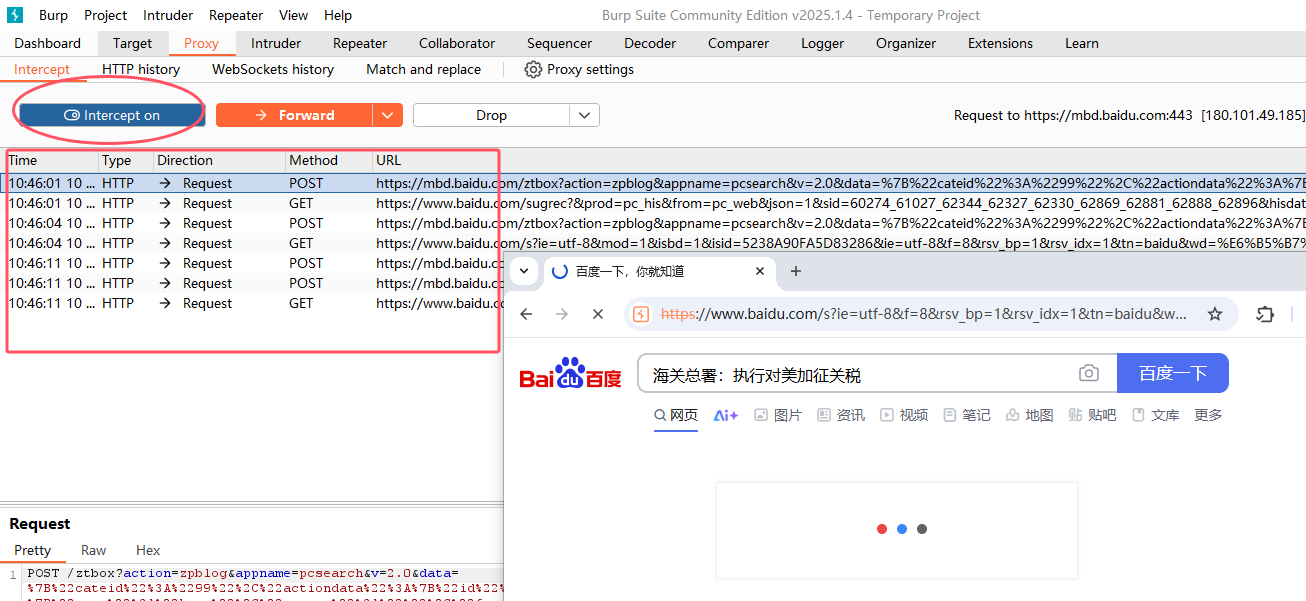Click the not-secure warning icon in address bar
Viewport: 1306px width, 601px height.
pyautogui.click(x=642, y=314)
